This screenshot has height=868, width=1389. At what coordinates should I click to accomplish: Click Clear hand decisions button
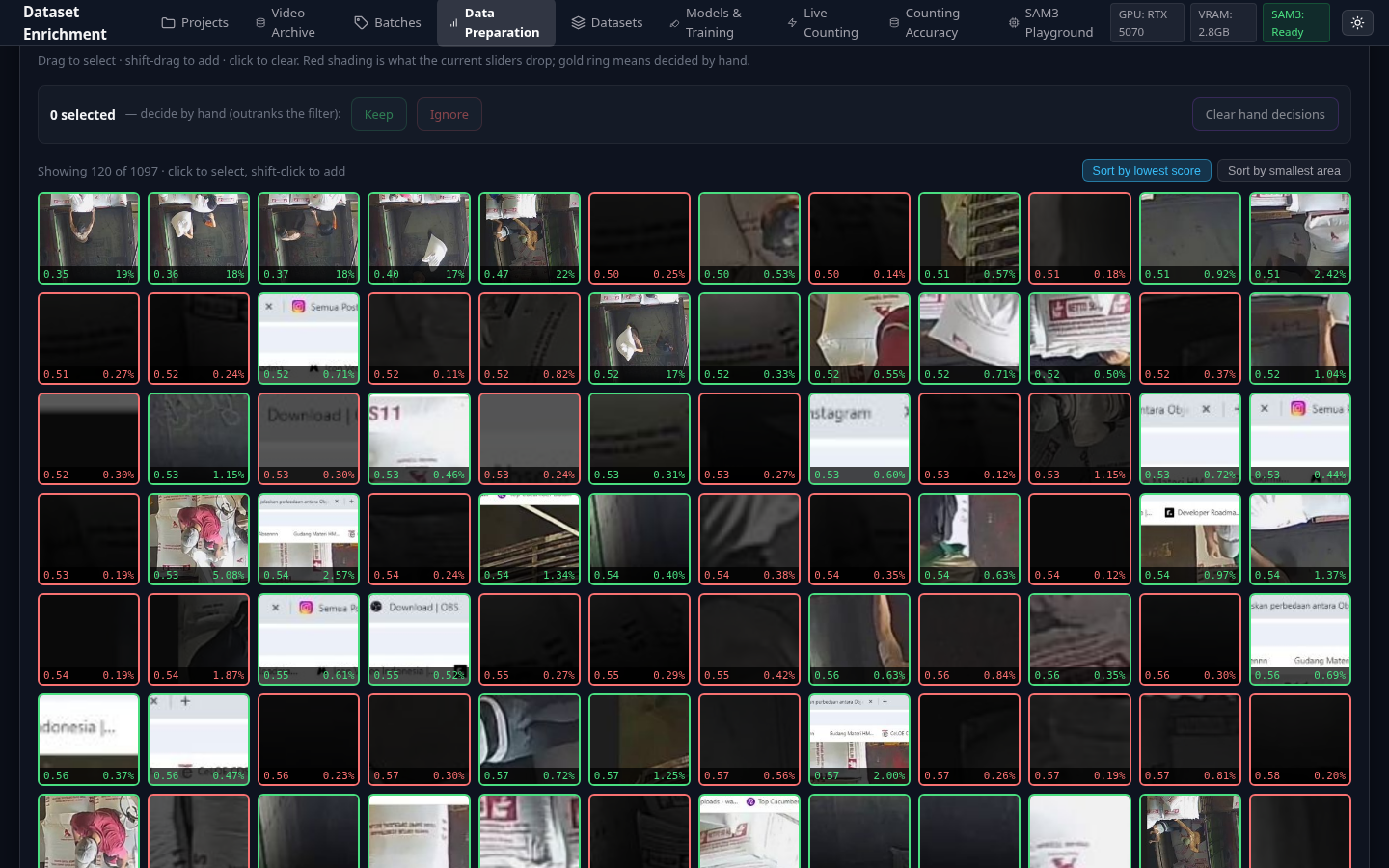[x=1265, y=114]
